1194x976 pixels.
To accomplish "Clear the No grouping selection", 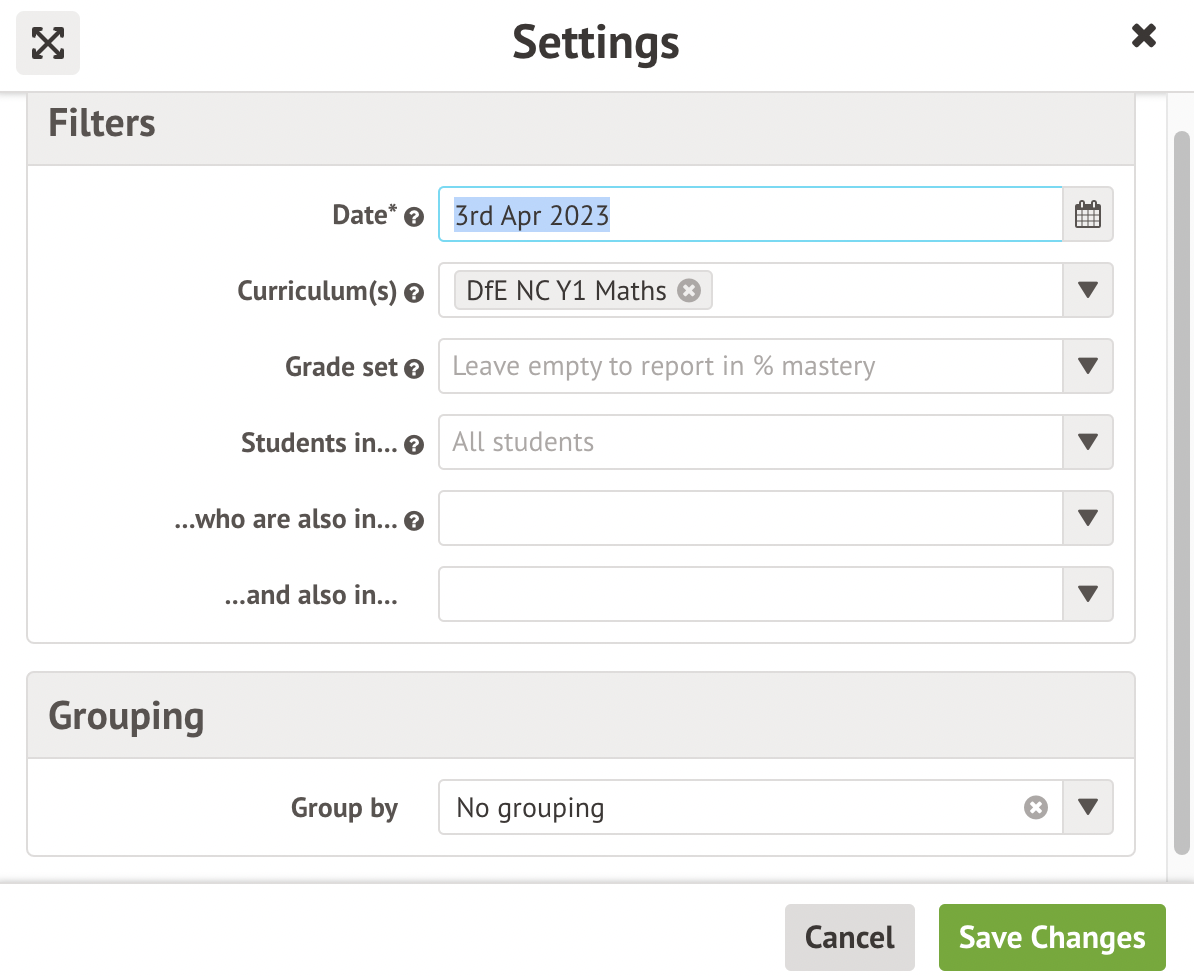I will pyautogui.click(x=1036, y=807).
